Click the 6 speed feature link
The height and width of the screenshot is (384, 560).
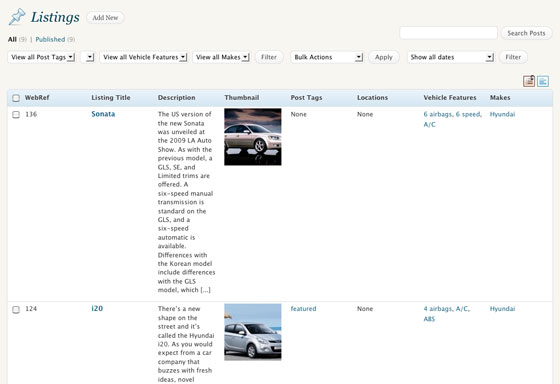tap(468, 114)
